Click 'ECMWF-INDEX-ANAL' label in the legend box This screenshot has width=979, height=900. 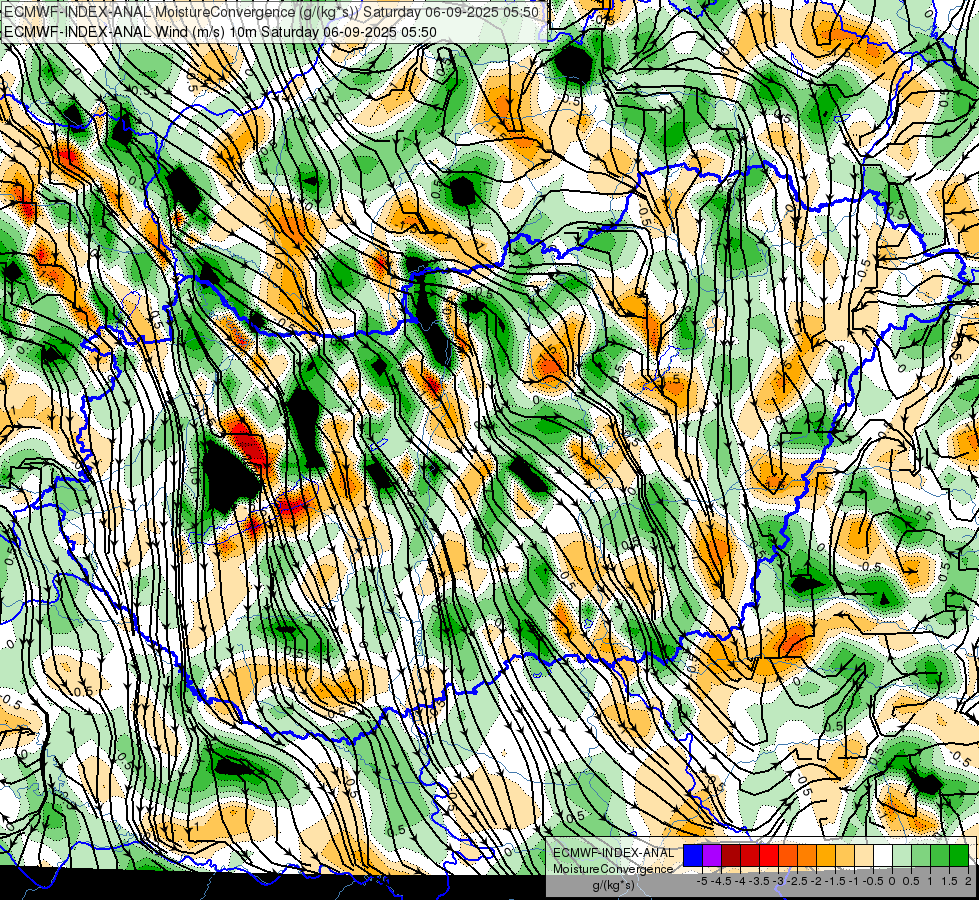614,853
